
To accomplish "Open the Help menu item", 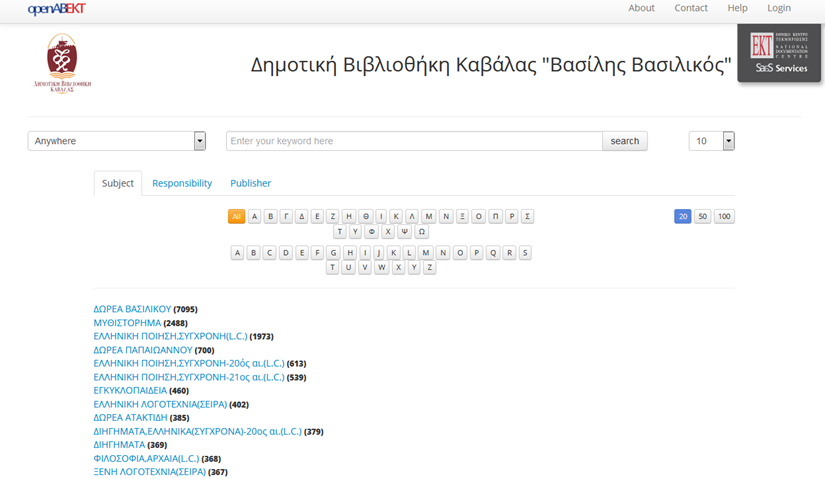I will (737, 8).
